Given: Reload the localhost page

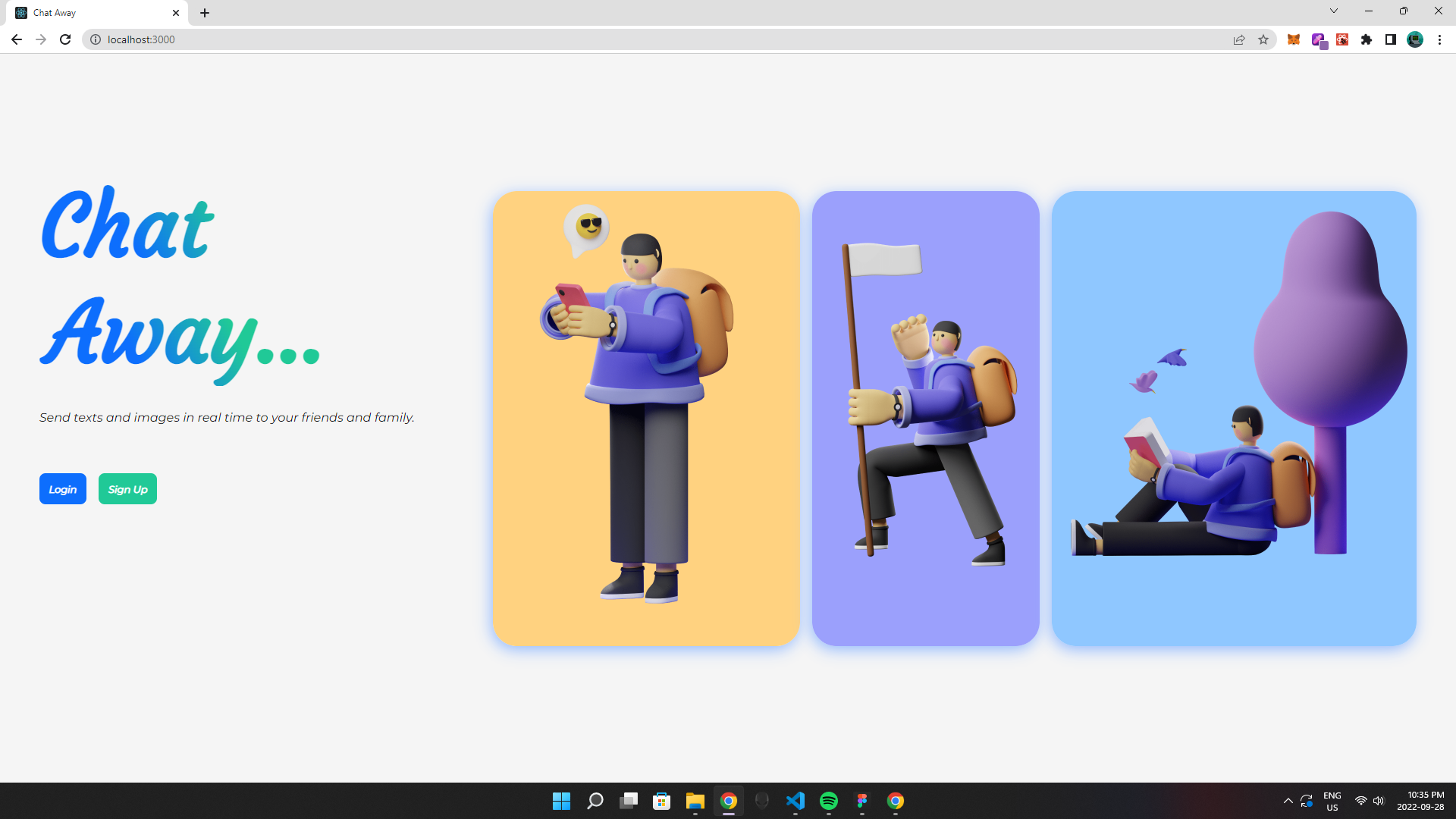Looking at the screenshot, I should [x=65, y=39].
